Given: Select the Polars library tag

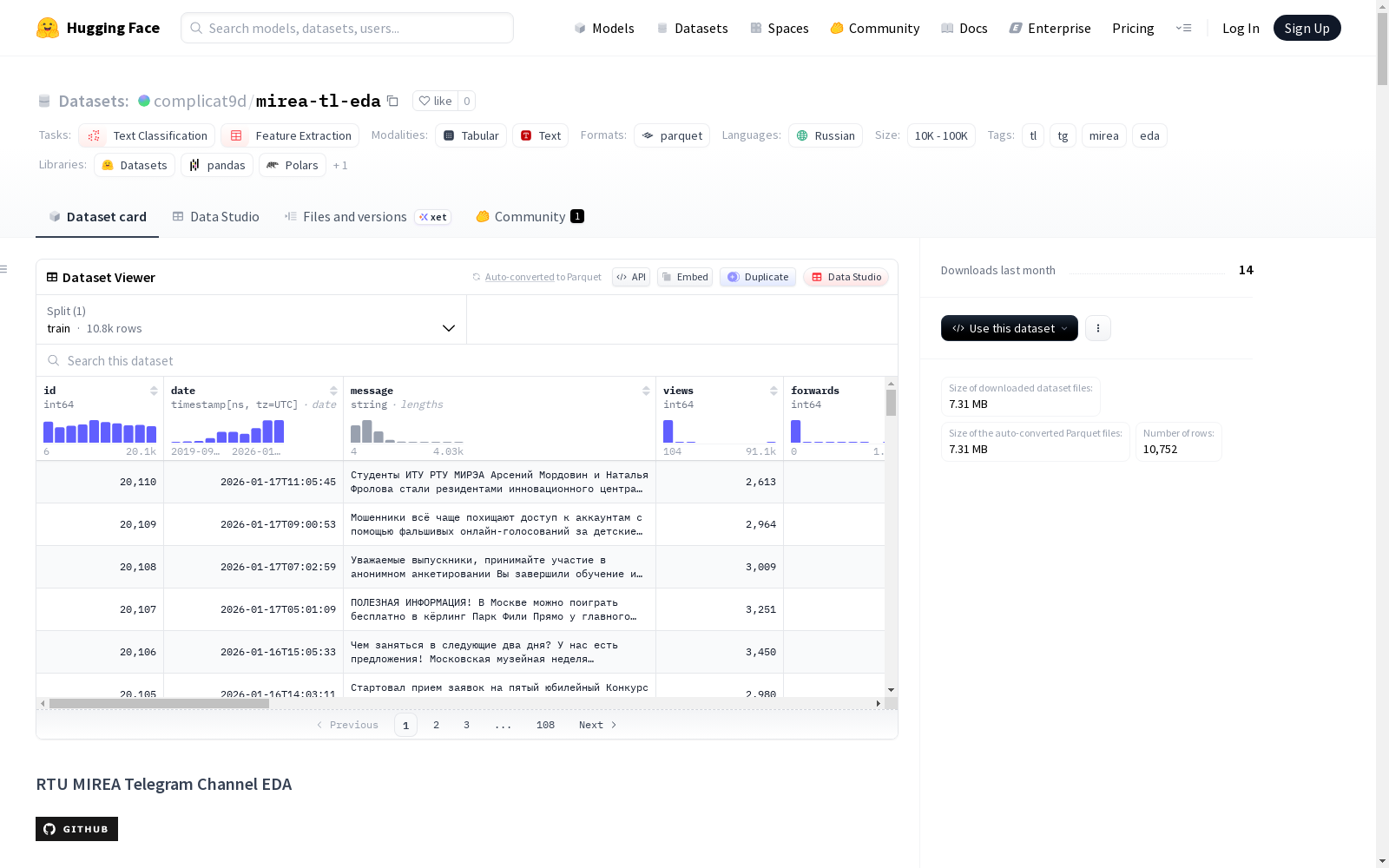Looking at the screenshot, I should click(x=293, y=165).
